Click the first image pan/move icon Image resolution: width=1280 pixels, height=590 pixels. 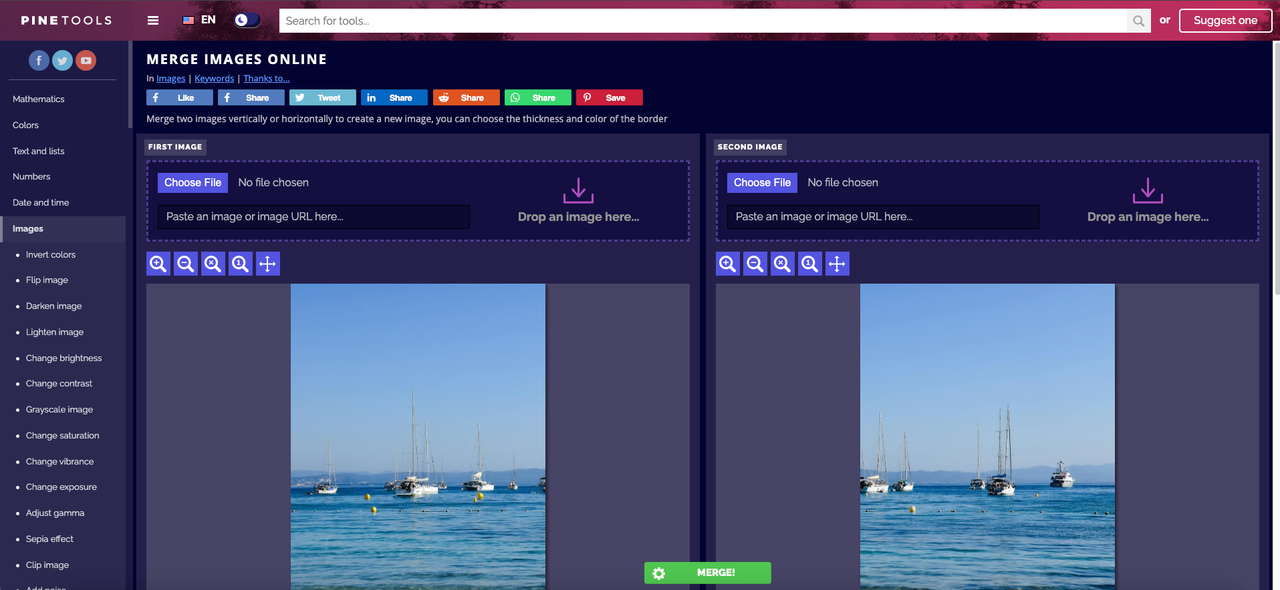tap(267, 264)
